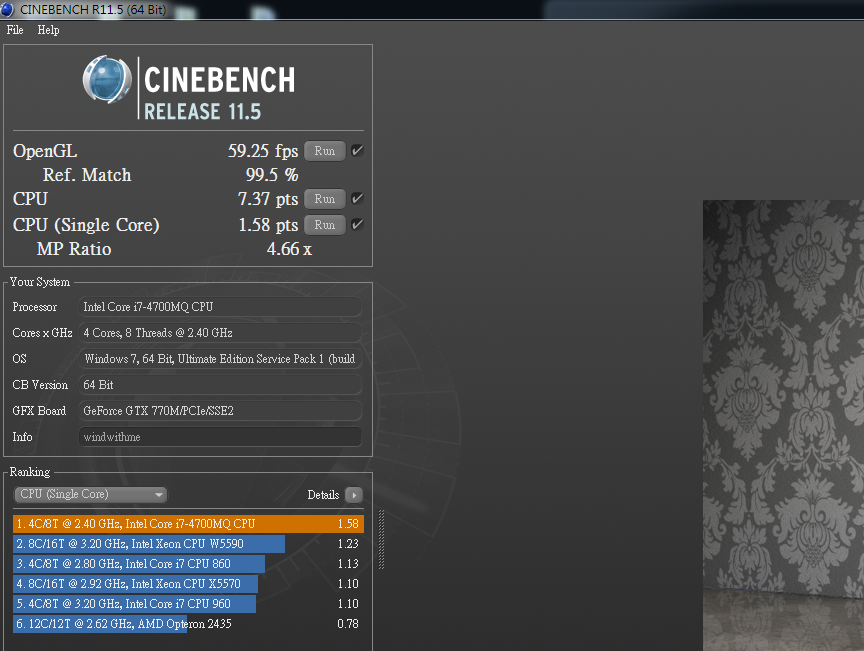Click the Cinebench title bar app icon
864x651 pixels.
[7, 9]
